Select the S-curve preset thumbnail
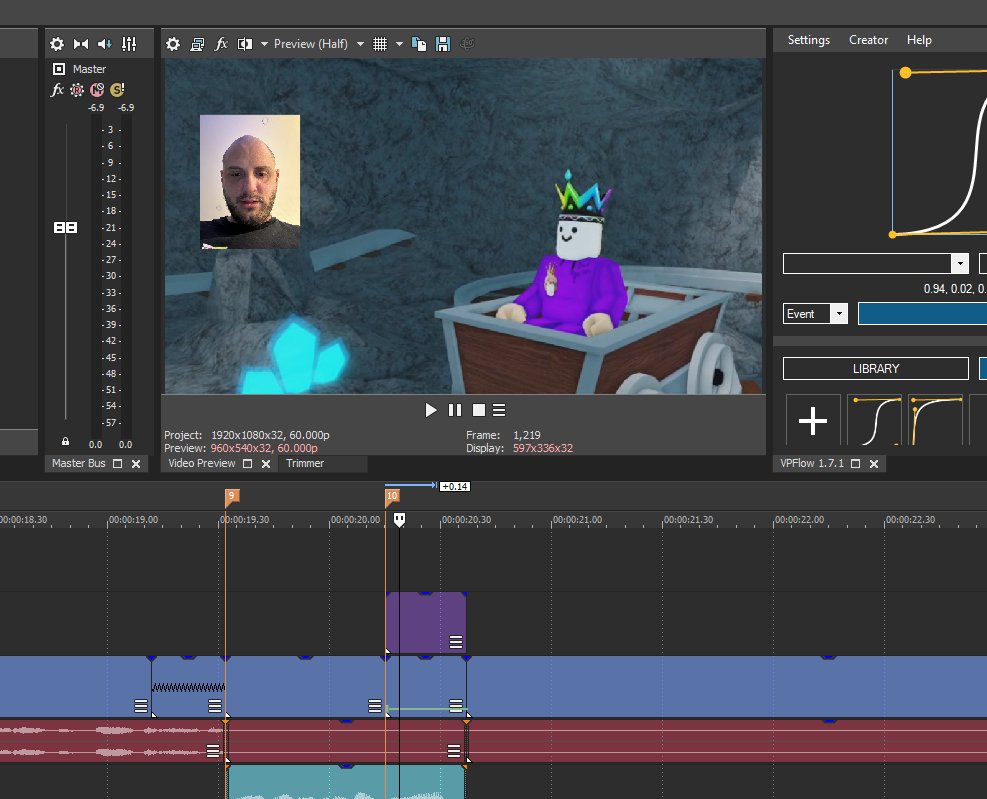This screenshot has height=799, width=987. [x=874, y=421]
